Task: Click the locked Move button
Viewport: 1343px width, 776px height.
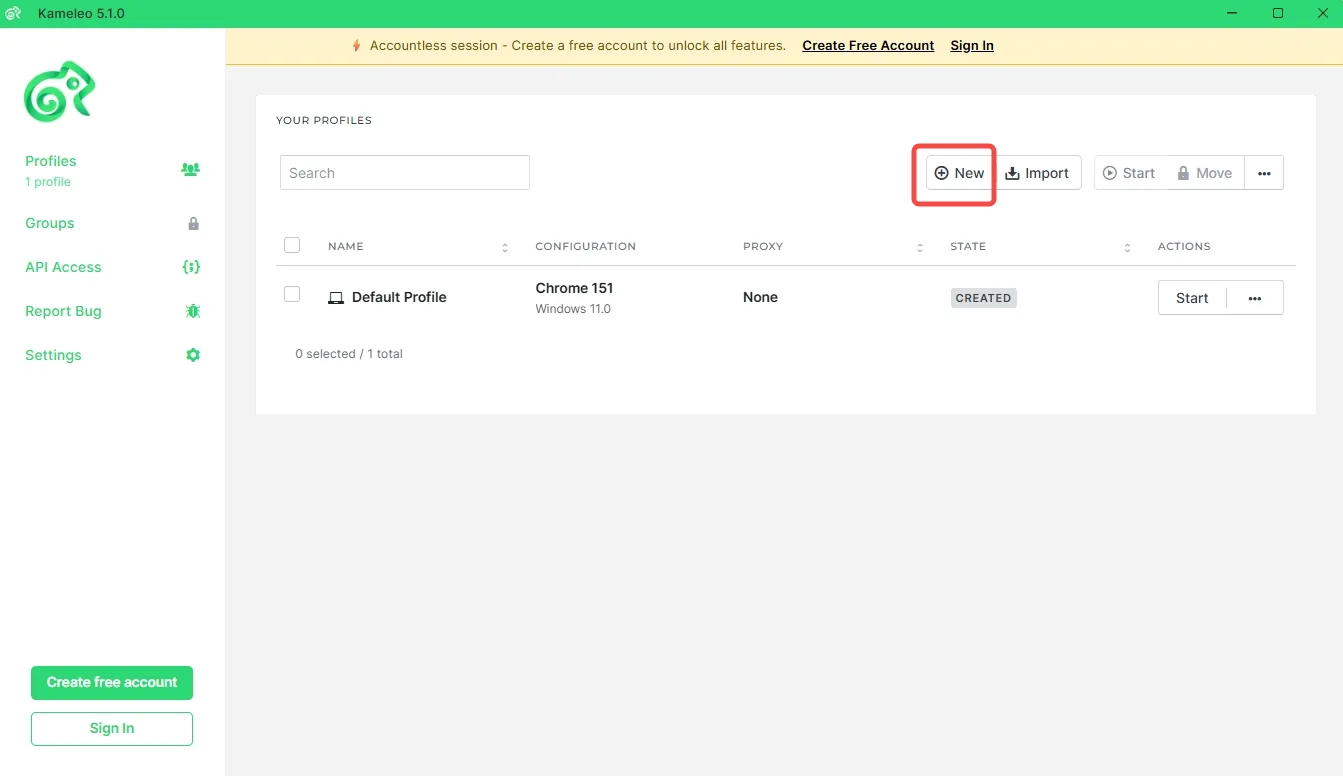Action: (1205, 173)
